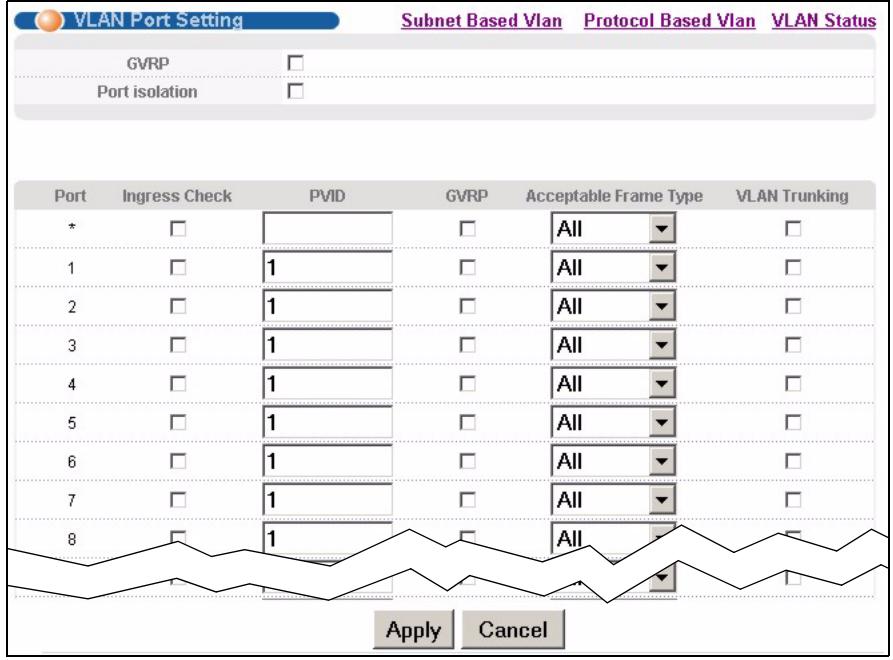Click the PVID field for port 3
The height and width of the screenshot is (660, 893).
pos(327,345)
